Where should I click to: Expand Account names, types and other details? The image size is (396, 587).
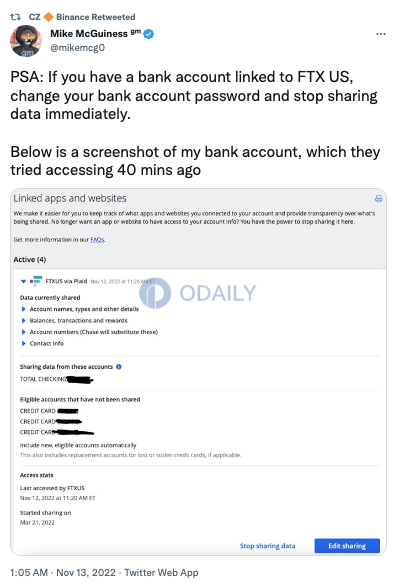click(x=23, y=309)
